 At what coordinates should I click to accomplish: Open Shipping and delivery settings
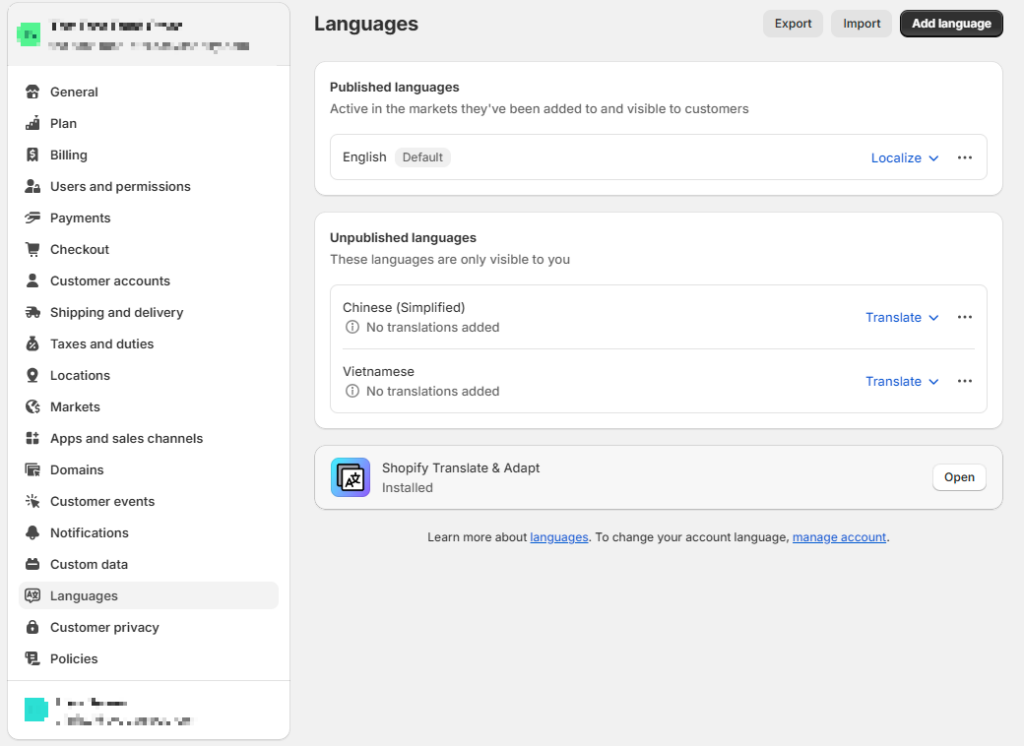149,312
